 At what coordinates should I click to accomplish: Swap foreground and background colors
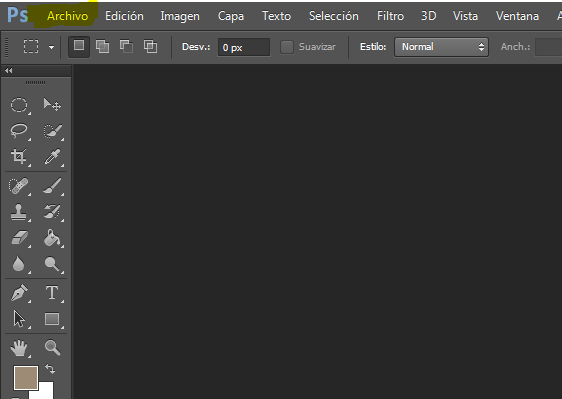[50, 369]
